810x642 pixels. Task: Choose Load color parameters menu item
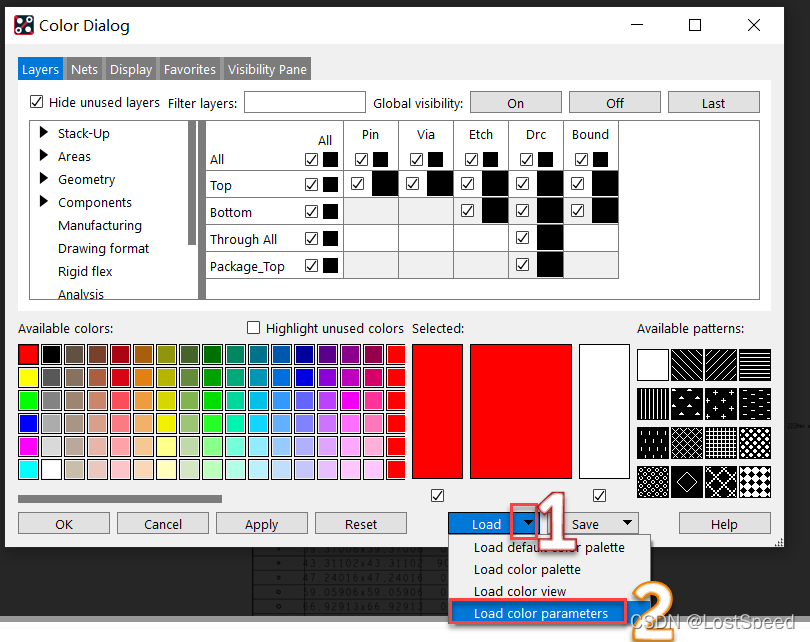540,613
